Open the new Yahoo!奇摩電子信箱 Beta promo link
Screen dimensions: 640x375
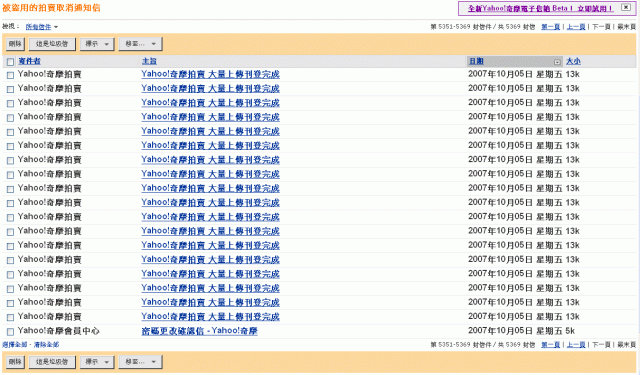540,8
